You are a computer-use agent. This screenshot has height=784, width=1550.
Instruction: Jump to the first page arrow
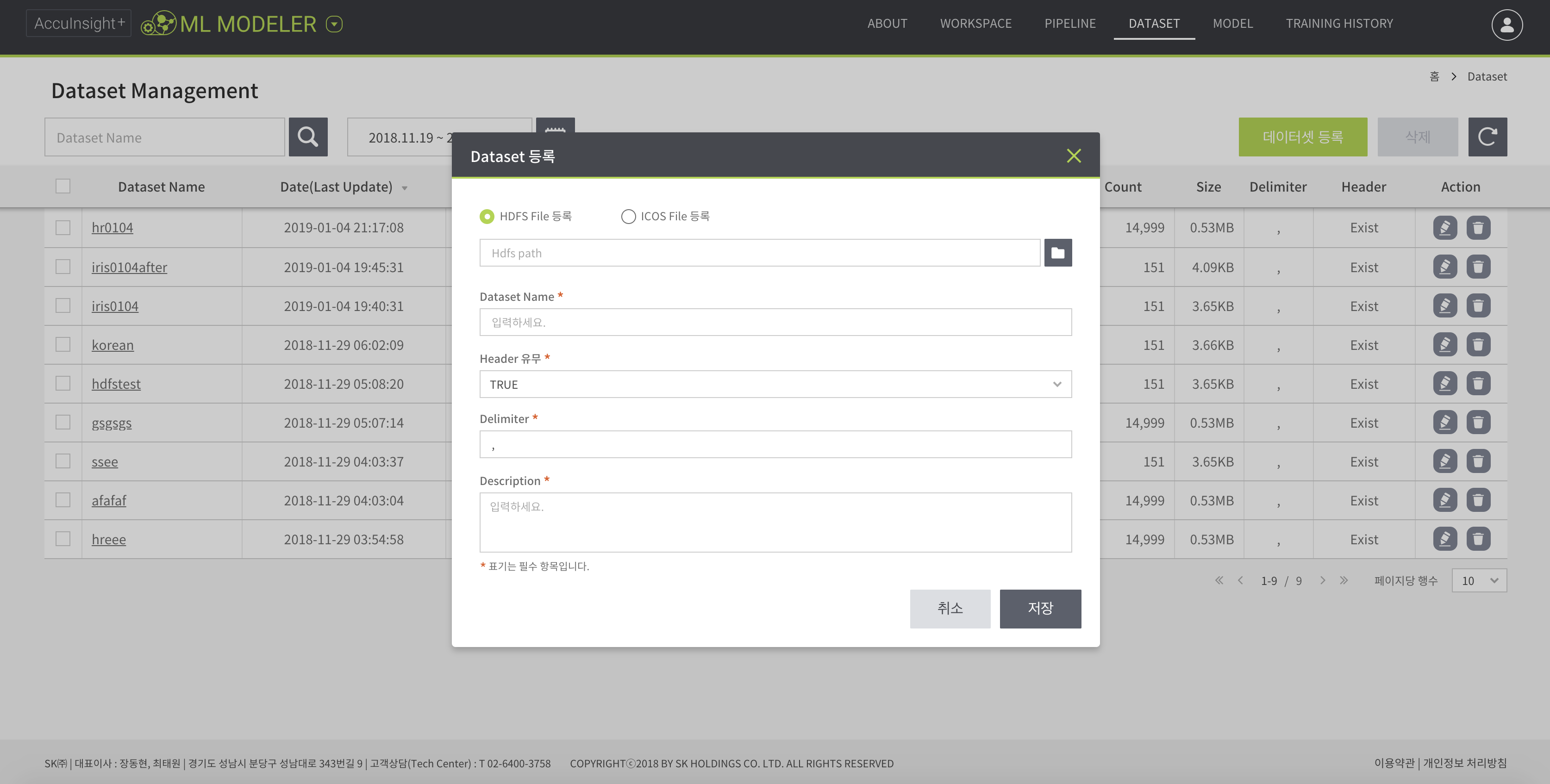1219,580
